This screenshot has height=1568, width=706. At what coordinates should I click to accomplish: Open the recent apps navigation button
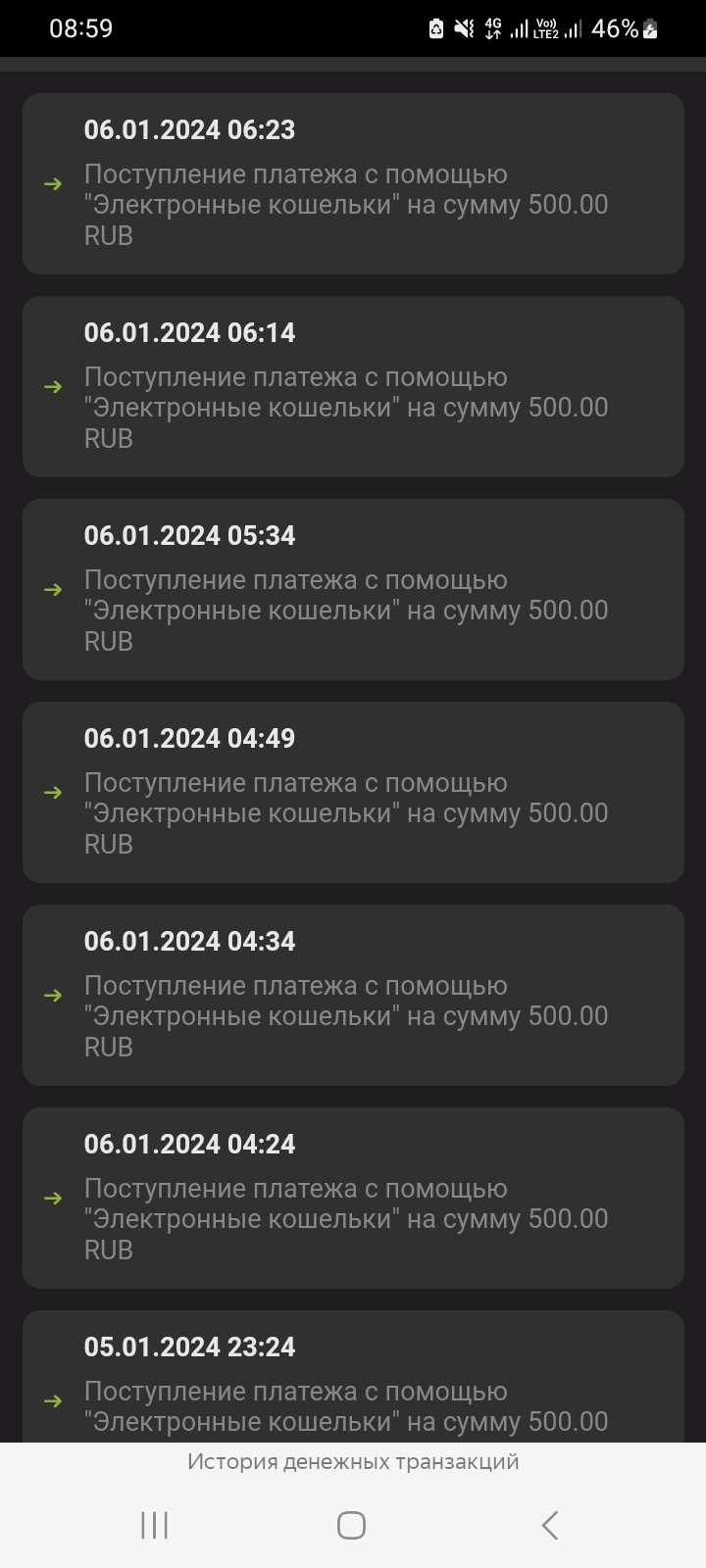point(155,1525)
